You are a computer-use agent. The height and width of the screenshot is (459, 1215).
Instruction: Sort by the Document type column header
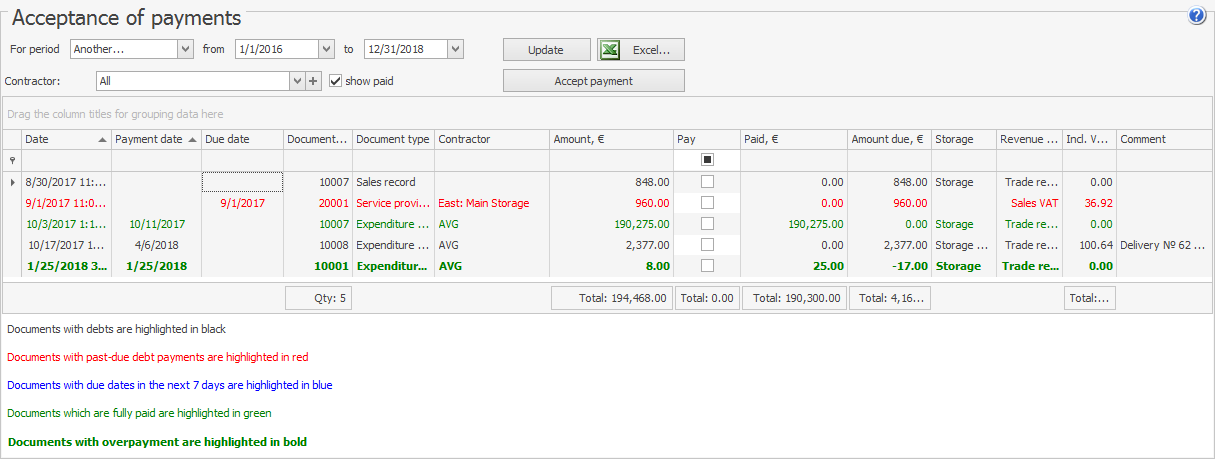point(393,140)
